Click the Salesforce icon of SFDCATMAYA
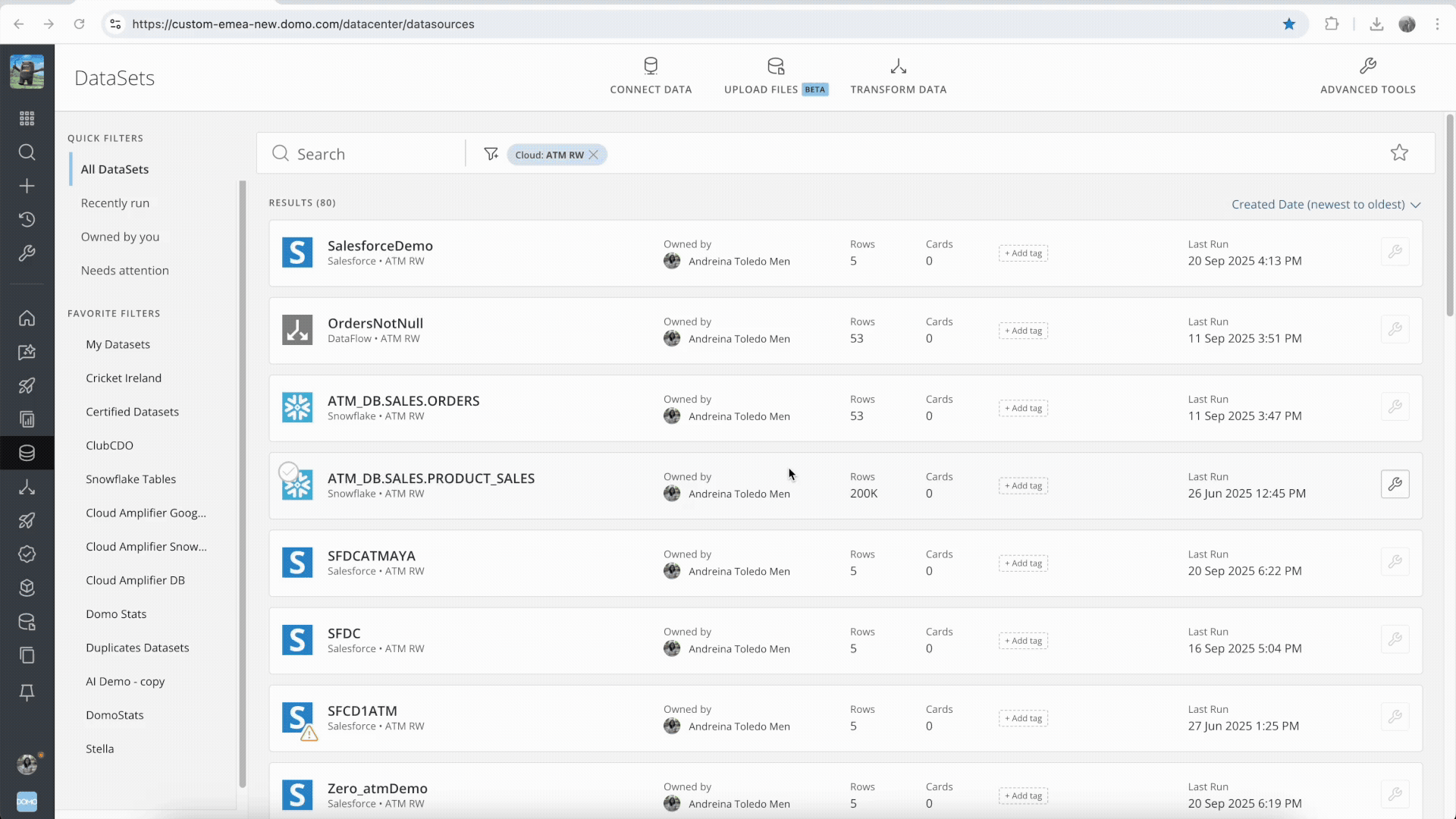Viewport: 1456px width, 819px height. pos(297,563)
